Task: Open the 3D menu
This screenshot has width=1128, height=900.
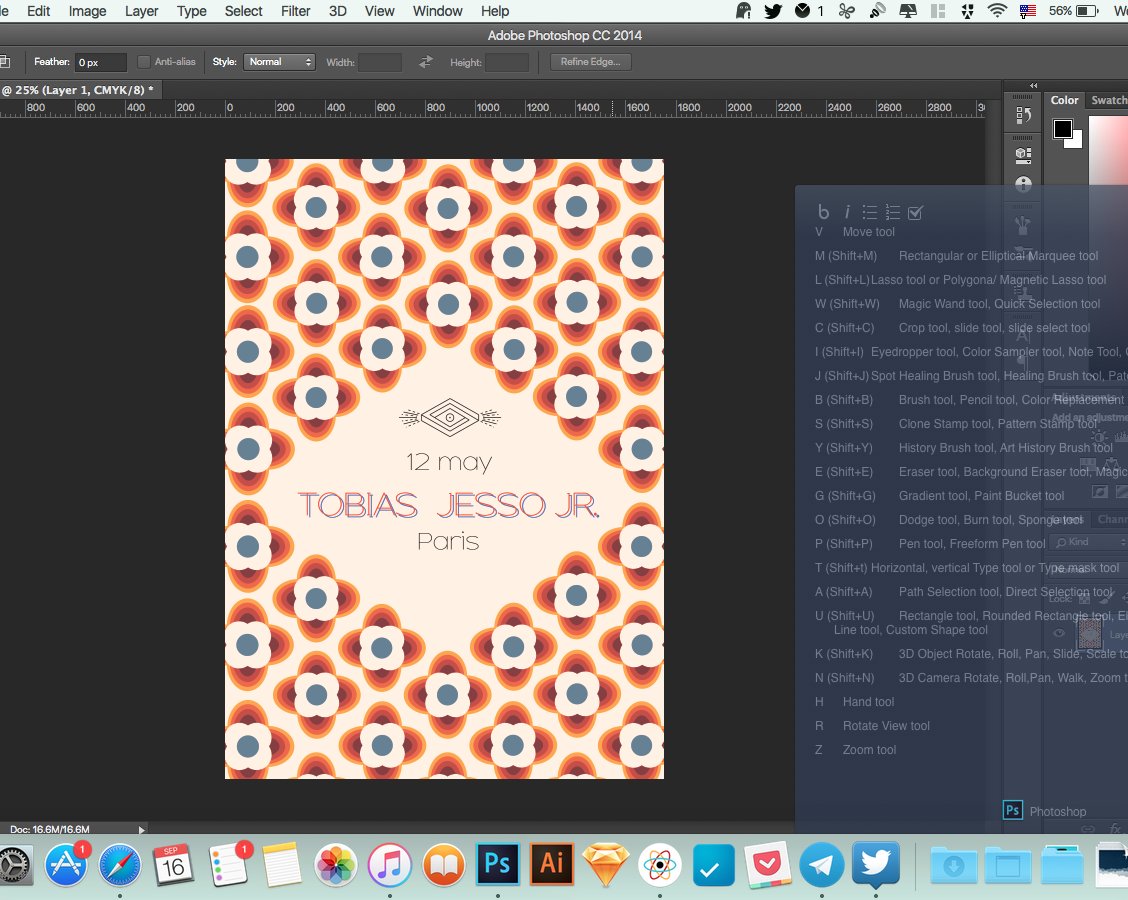Action: click(337, 11)
